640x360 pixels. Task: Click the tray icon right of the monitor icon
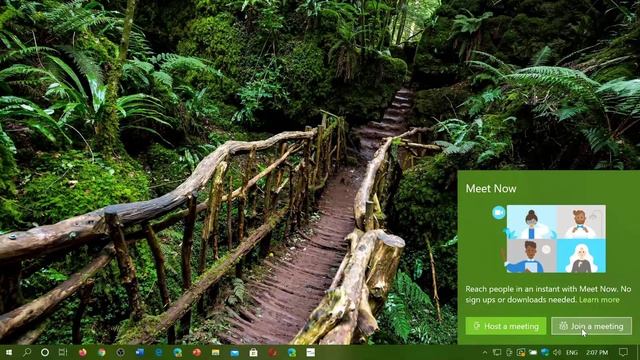[x=509, y=352]
